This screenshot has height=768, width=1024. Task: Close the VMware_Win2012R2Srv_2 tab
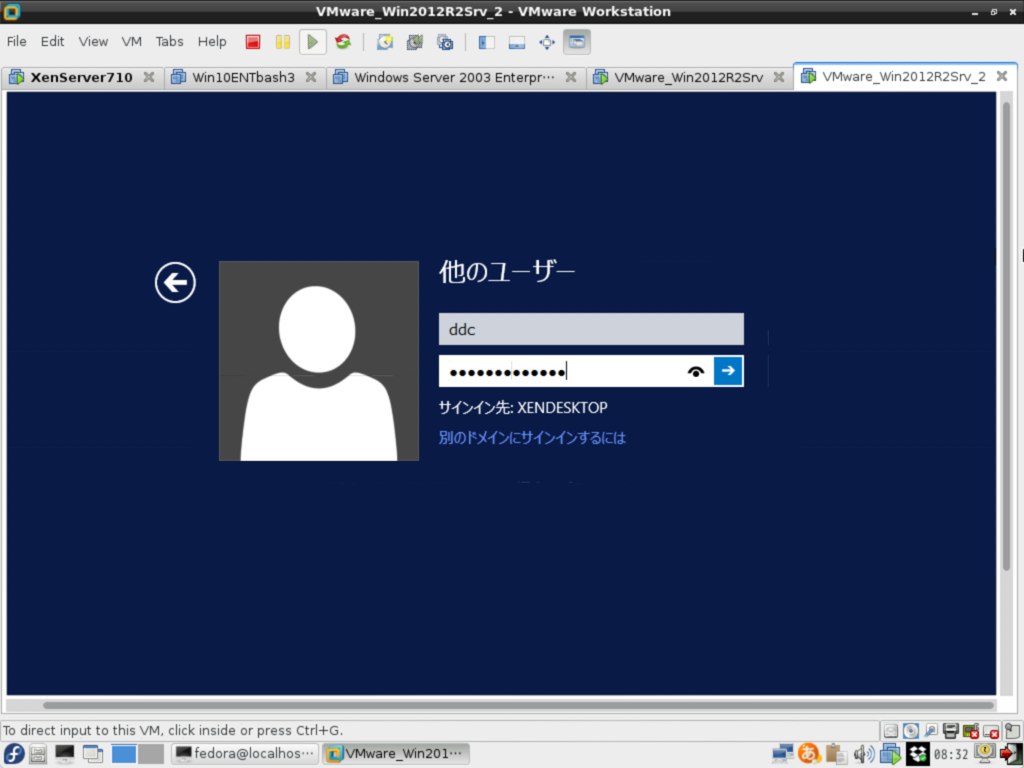point(1002,76)
